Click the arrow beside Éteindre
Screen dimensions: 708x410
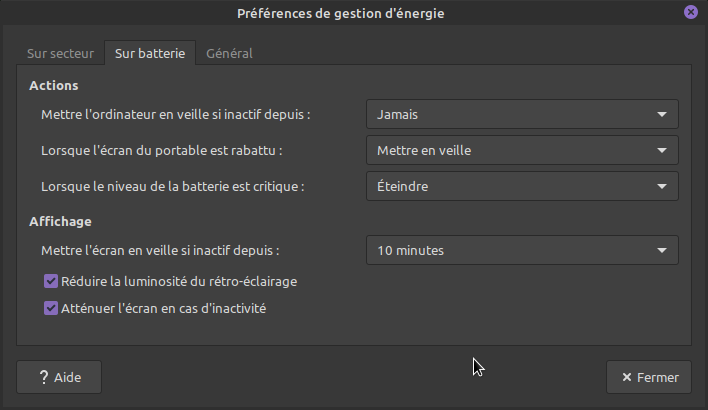[x=662, y=186]
